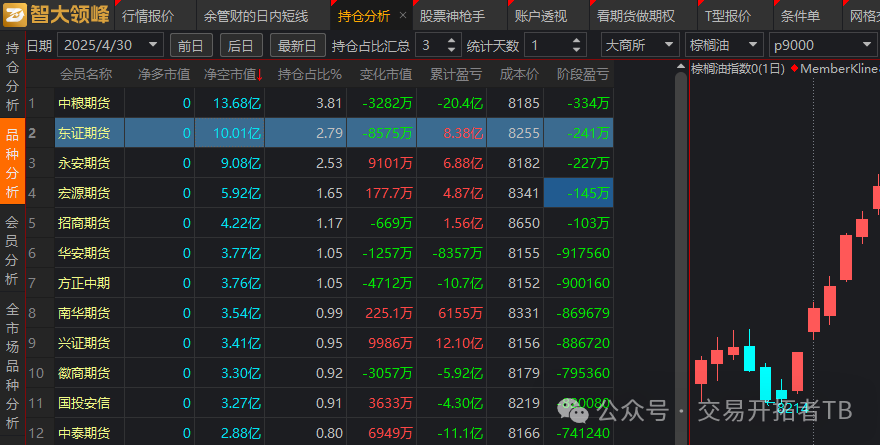Image resolution: width=880 pixels, height=445 pixels.
Task: Select the 中泰期货 member
Action: 84,433
